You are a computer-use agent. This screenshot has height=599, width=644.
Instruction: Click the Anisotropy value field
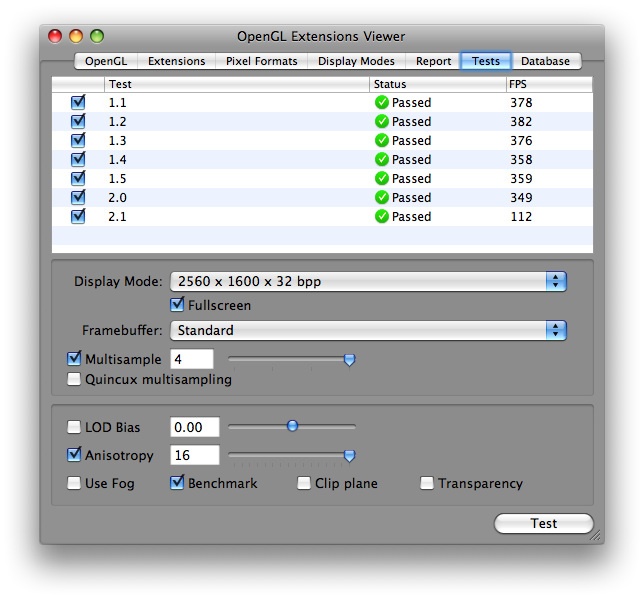195,455
